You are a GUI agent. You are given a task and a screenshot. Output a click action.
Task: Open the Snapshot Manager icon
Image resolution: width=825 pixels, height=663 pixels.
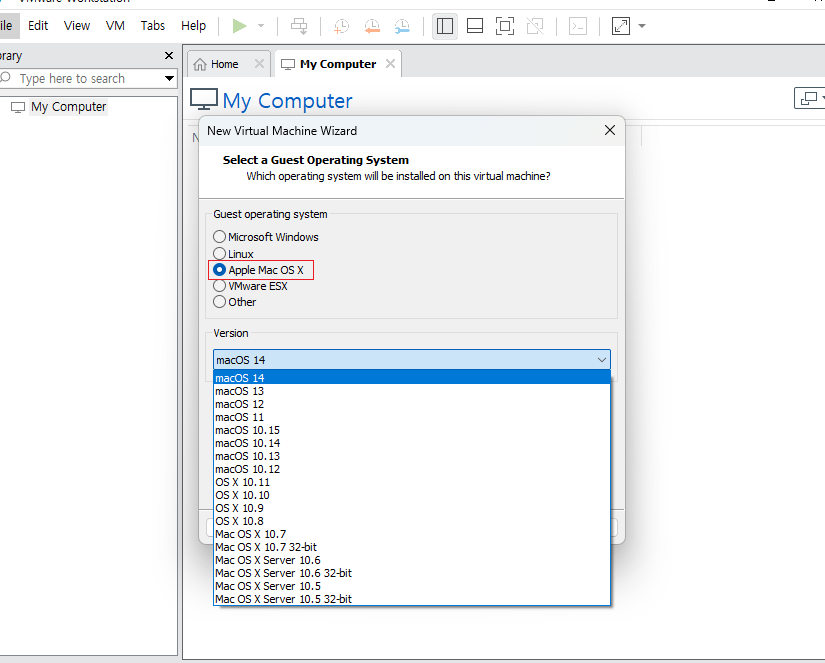click(x=402, y=26)
